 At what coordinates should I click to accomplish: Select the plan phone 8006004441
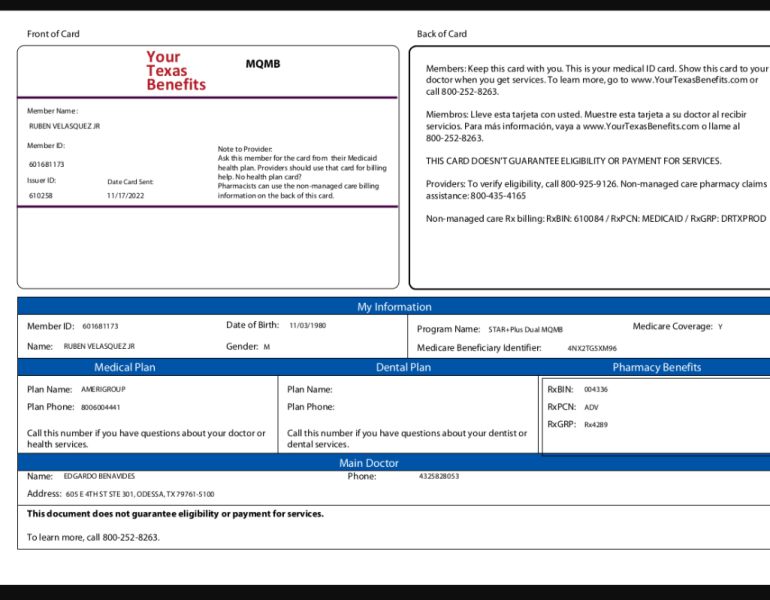tap(101, 407)
